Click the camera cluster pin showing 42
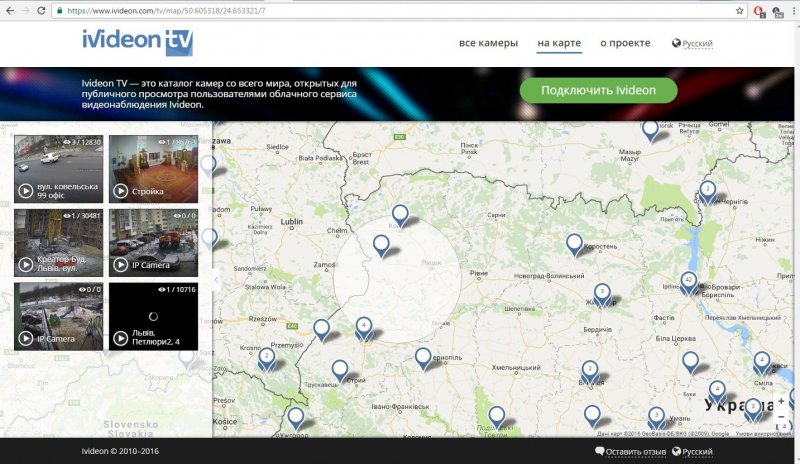The width and height of the screenshot is (800, 464). [688, 280]
